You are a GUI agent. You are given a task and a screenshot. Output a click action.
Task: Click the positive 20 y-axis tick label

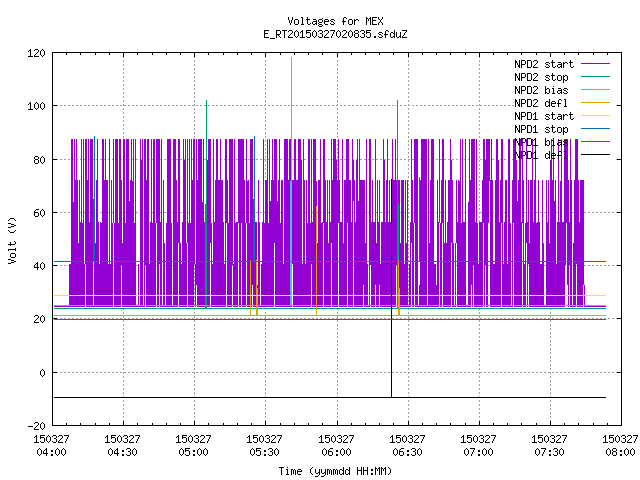(x=39, y=319)
